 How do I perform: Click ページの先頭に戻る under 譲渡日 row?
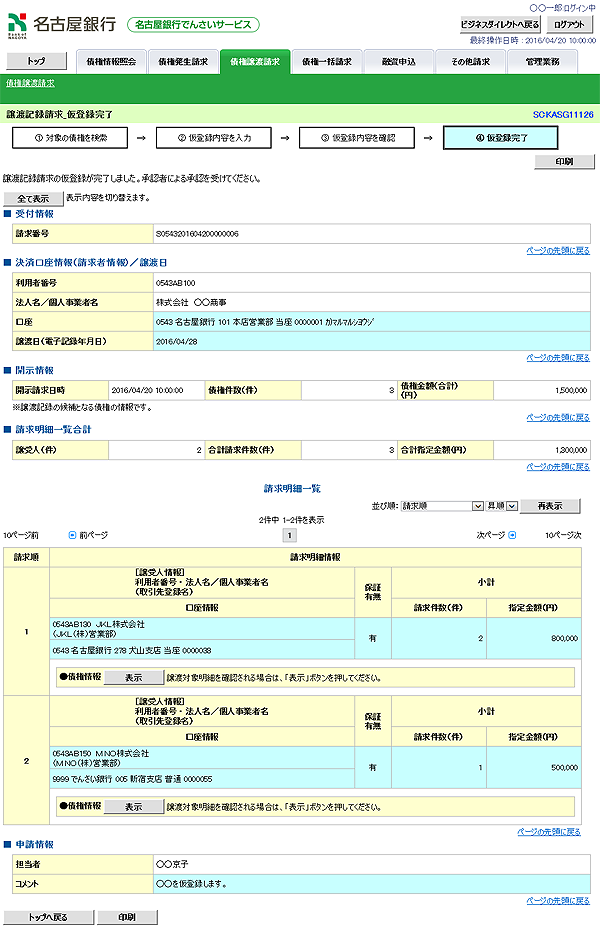[558, 358]
